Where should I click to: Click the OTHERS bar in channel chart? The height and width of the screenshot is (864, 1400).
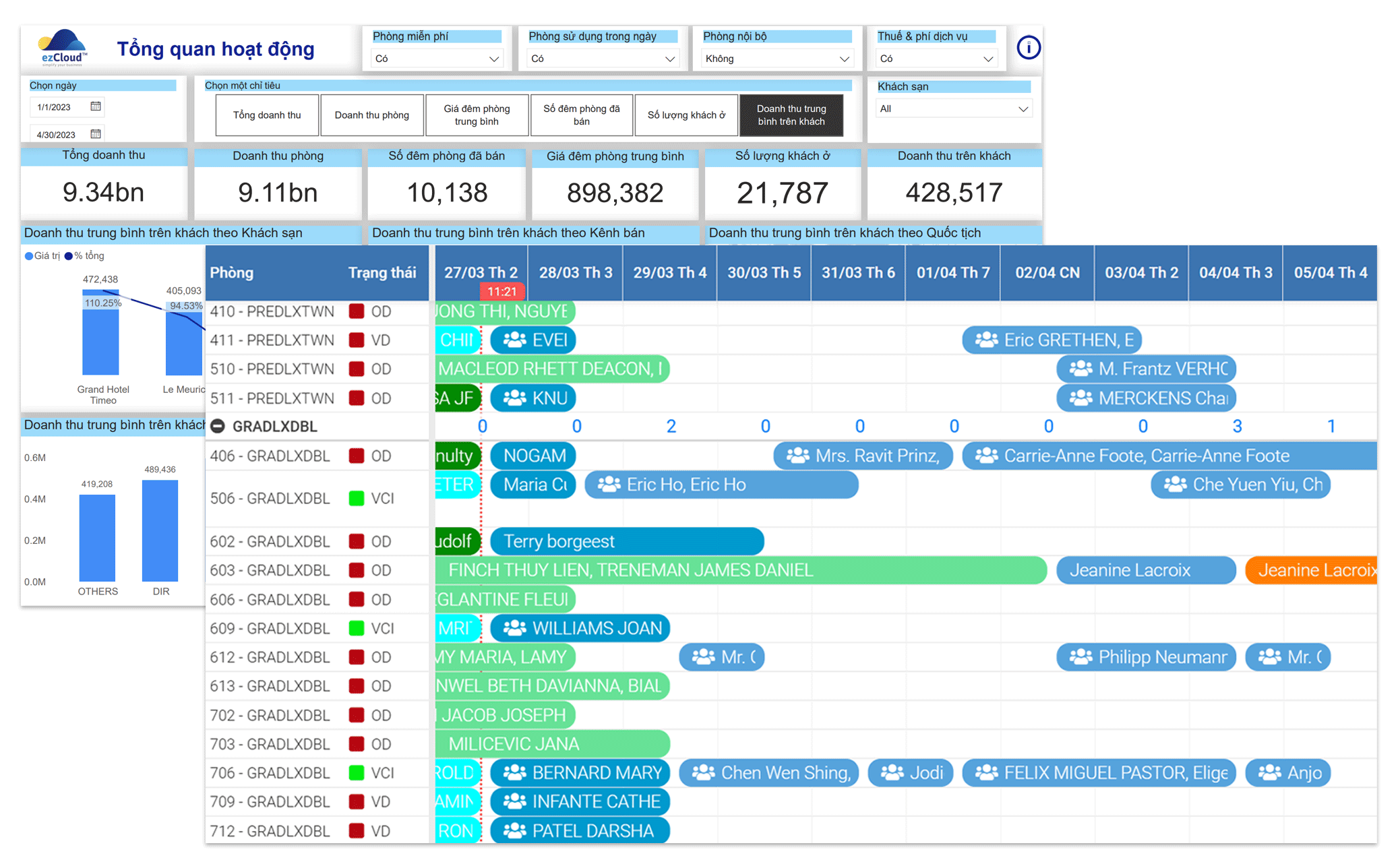[97, 538]
